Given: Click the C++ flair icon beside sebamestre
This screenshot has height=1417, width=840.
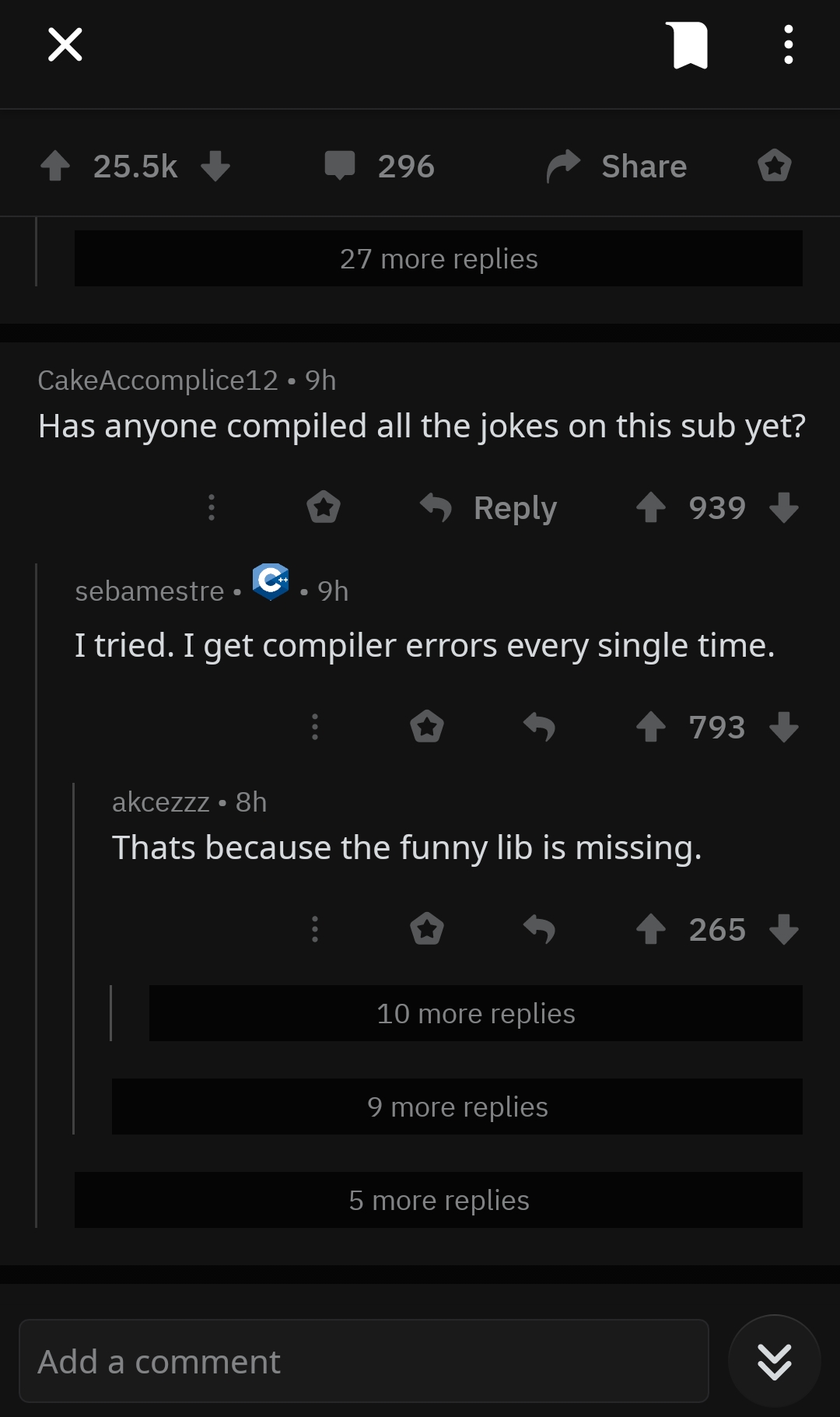Looking at the screenshot, I should (x=271, y=582).
